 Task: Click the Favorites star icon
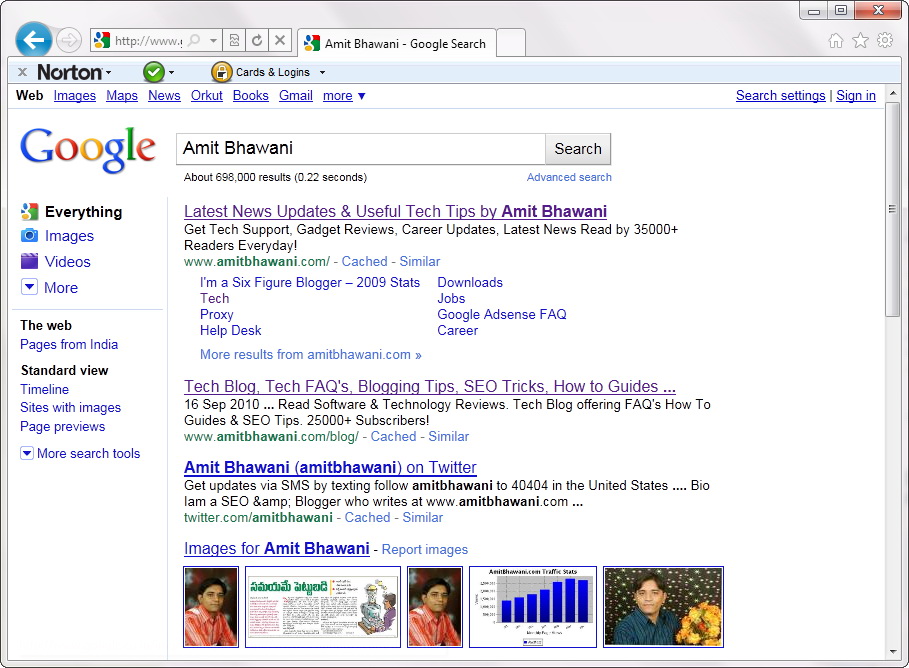(x=860, y=41)
